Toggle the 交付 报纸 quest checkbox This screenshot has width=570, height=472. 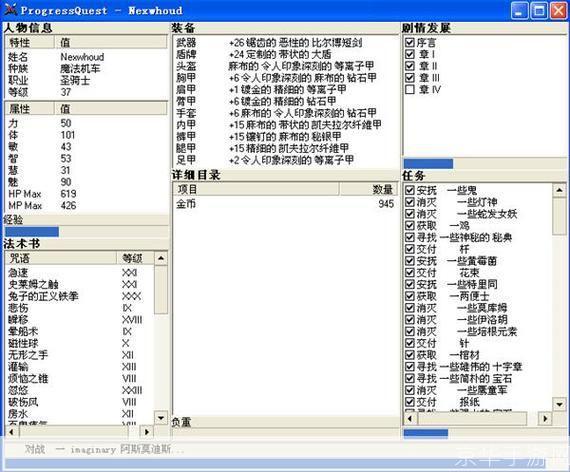(x=410, y=402)
